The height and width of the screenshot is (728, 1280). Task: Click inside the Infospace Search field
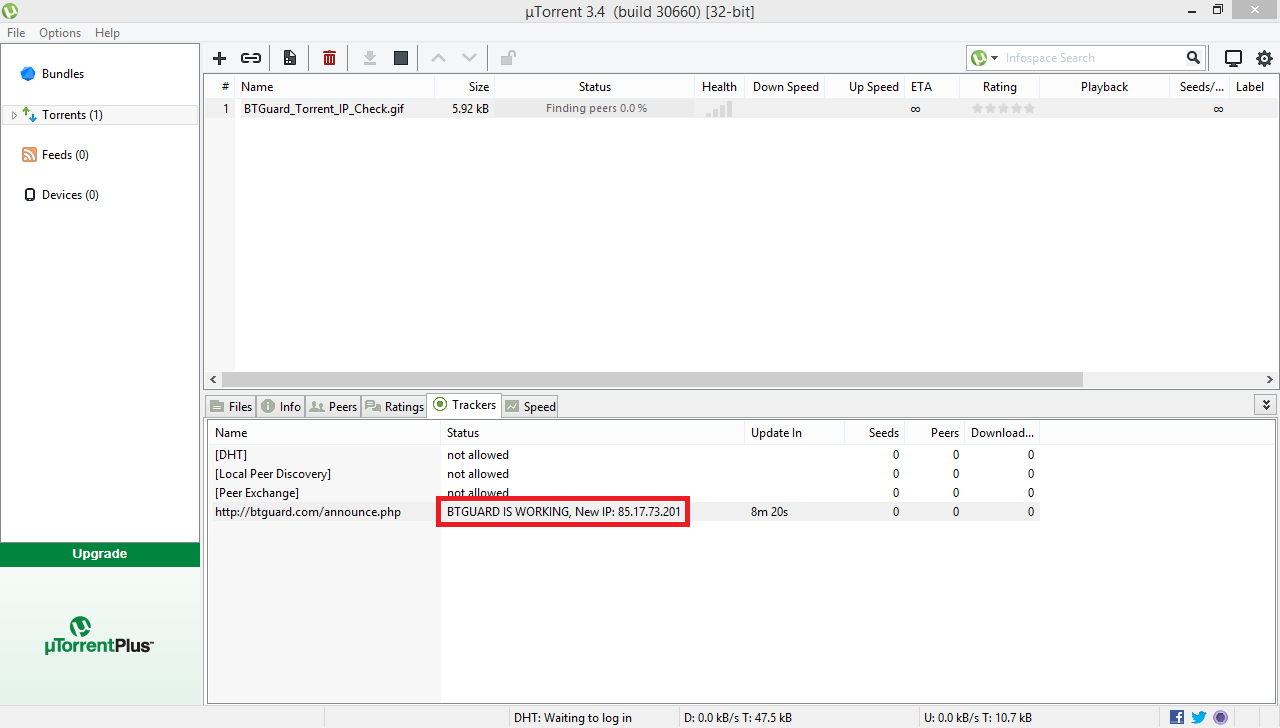(1092, 58)
